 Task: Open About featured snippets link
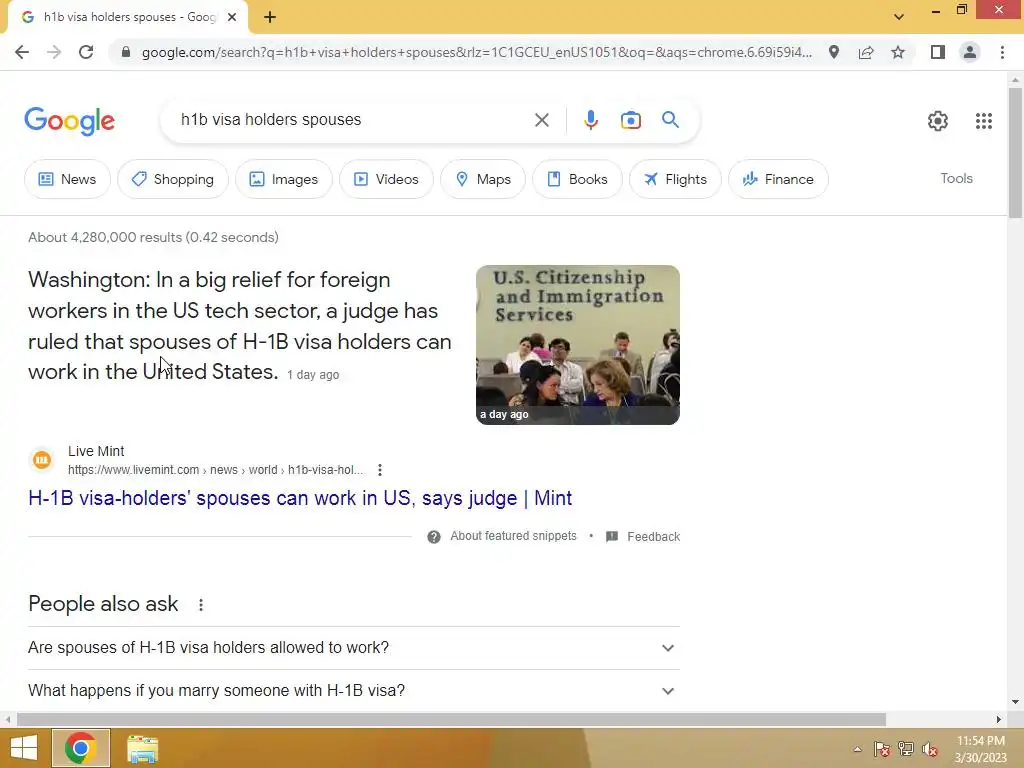[x=513, y=536]
